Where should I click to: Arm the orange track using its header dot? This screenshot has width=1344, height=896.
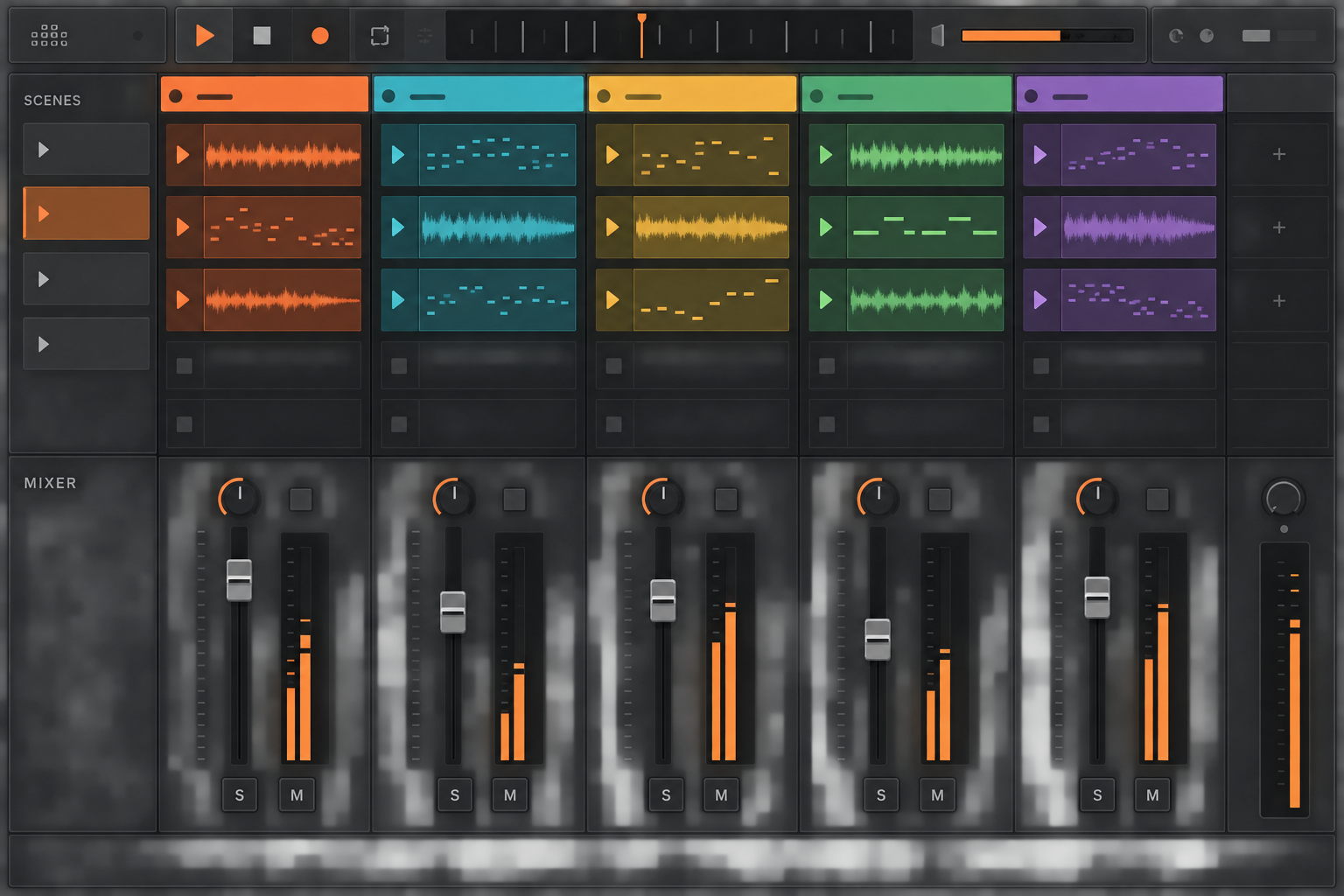[176, 96]
